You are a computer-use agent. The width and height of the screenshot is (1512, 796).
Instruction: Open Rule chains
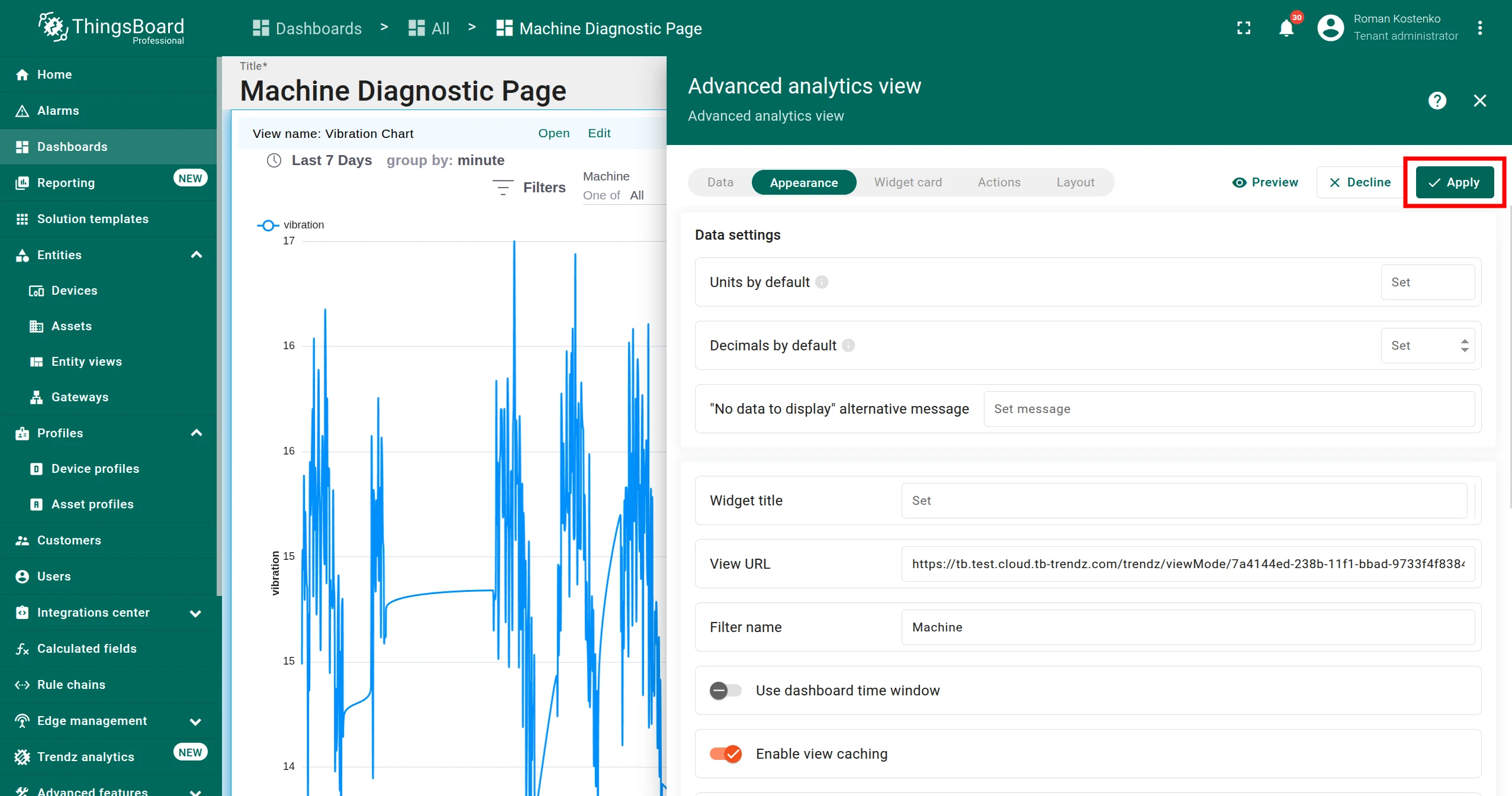pyautogui.click(x=108, y=685)
